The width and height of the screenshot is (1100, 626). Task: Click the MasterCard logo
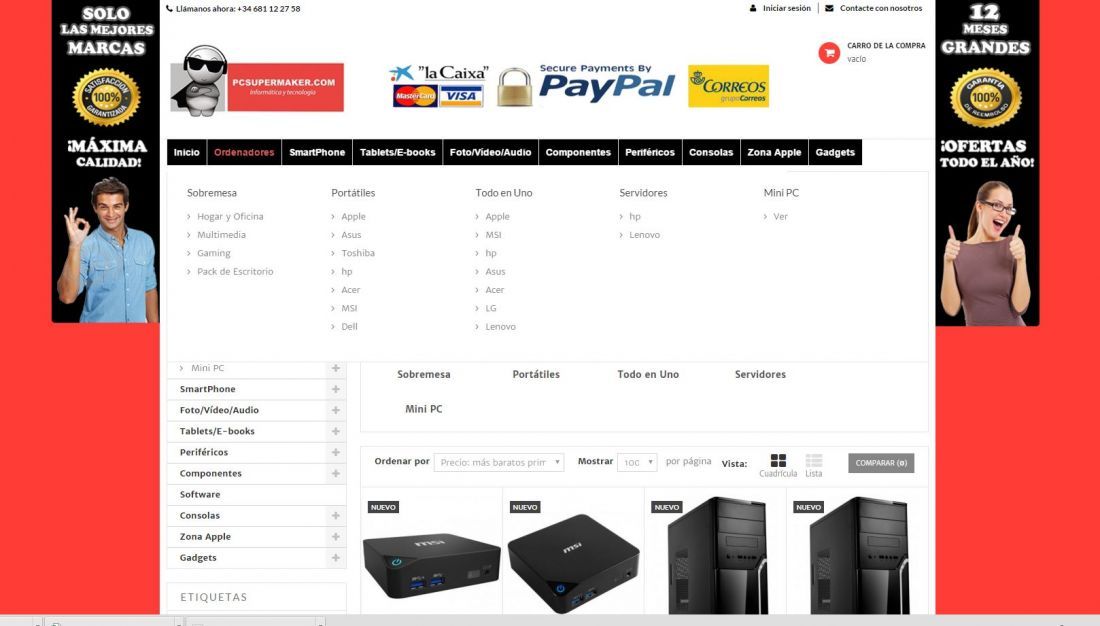(x=415, y=95)
